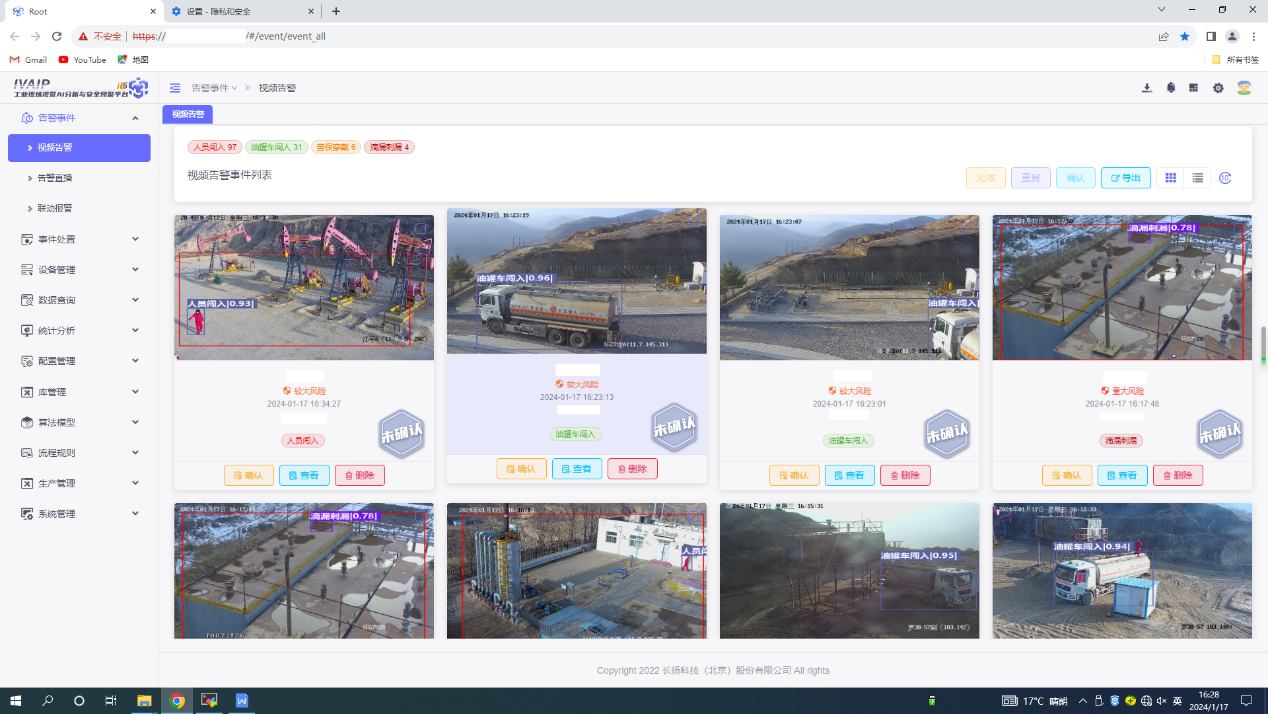Expand the 设备管理 sidebar menu

80,270
